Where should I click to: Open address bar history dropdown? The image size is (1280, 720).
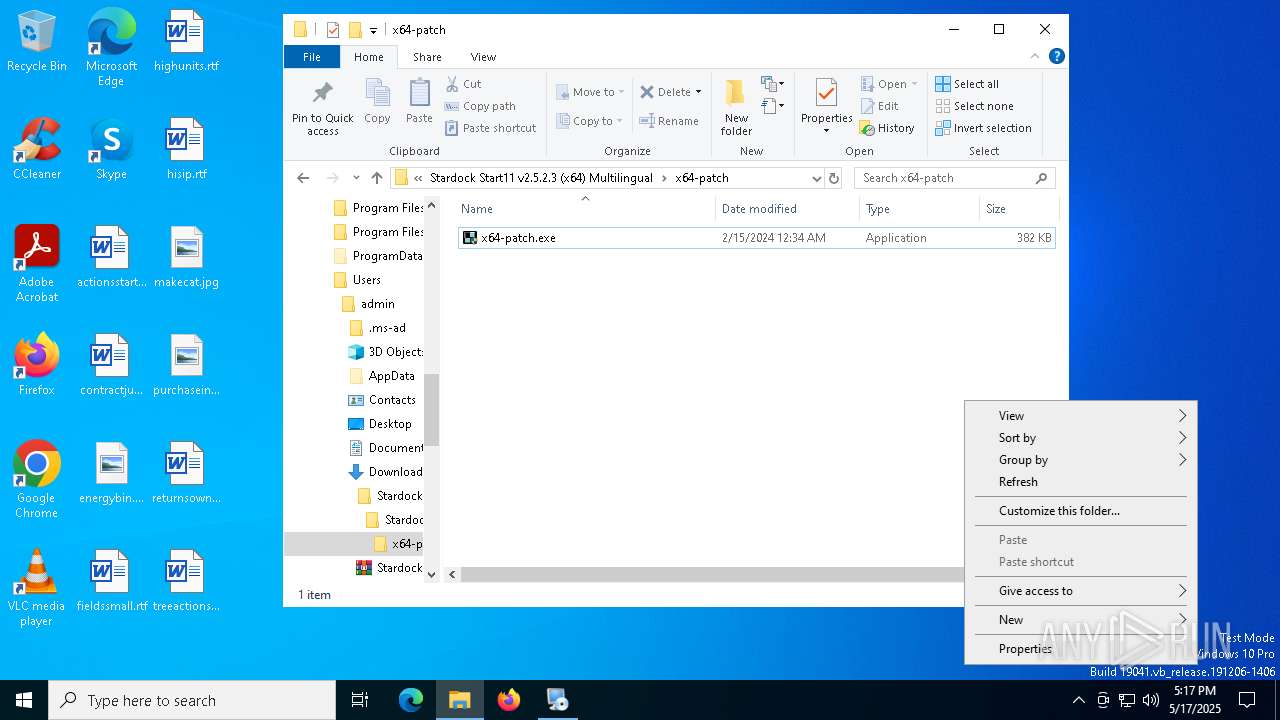tap(816, 178)
